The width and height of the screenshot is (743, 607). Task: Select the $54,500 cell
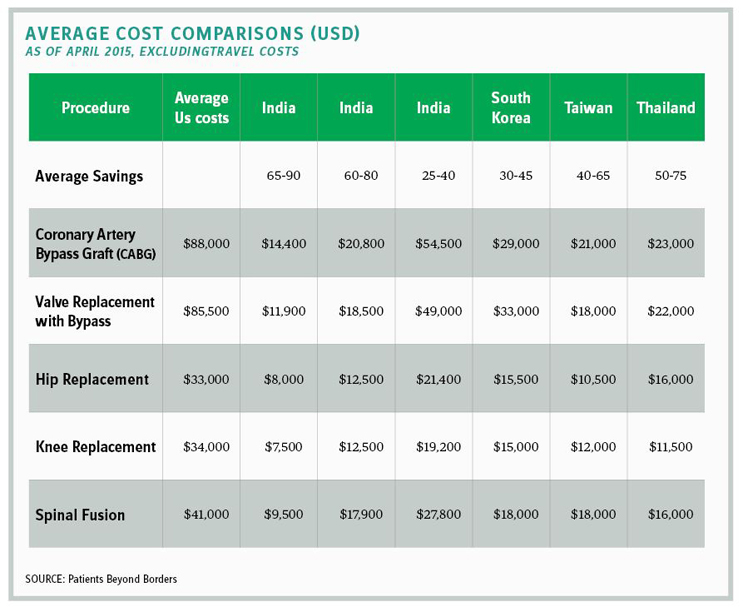(x=433, y=244)
